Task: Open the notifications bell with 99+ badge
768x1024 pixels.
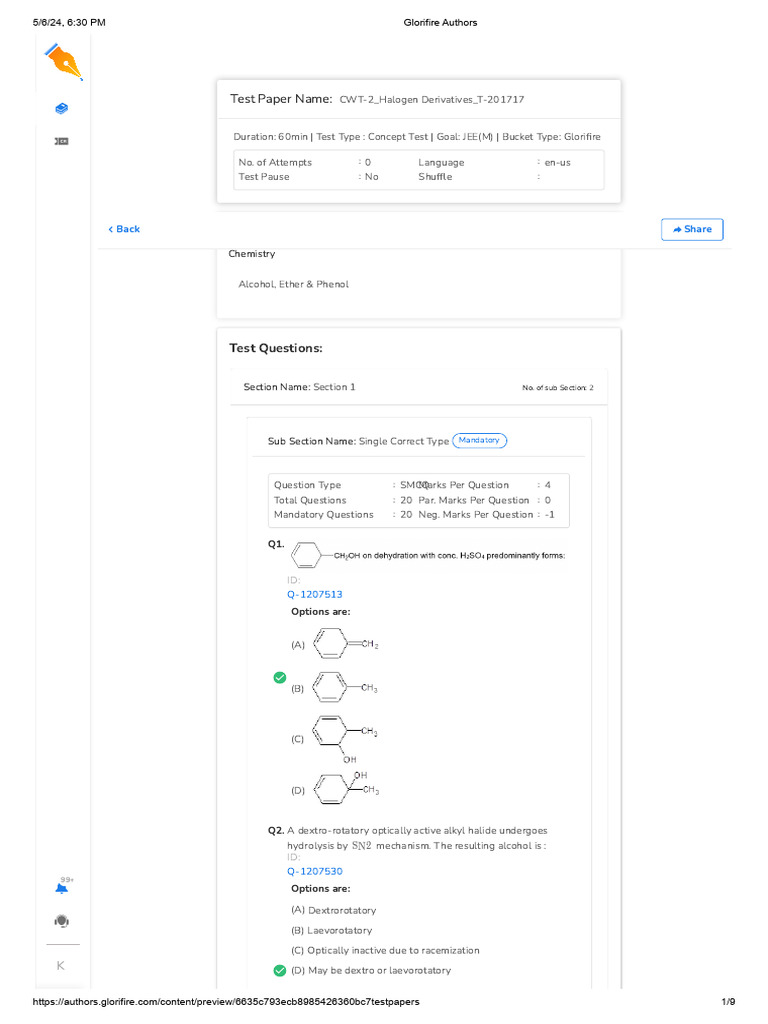Action: pyautogui.click(x=63, y=887)
